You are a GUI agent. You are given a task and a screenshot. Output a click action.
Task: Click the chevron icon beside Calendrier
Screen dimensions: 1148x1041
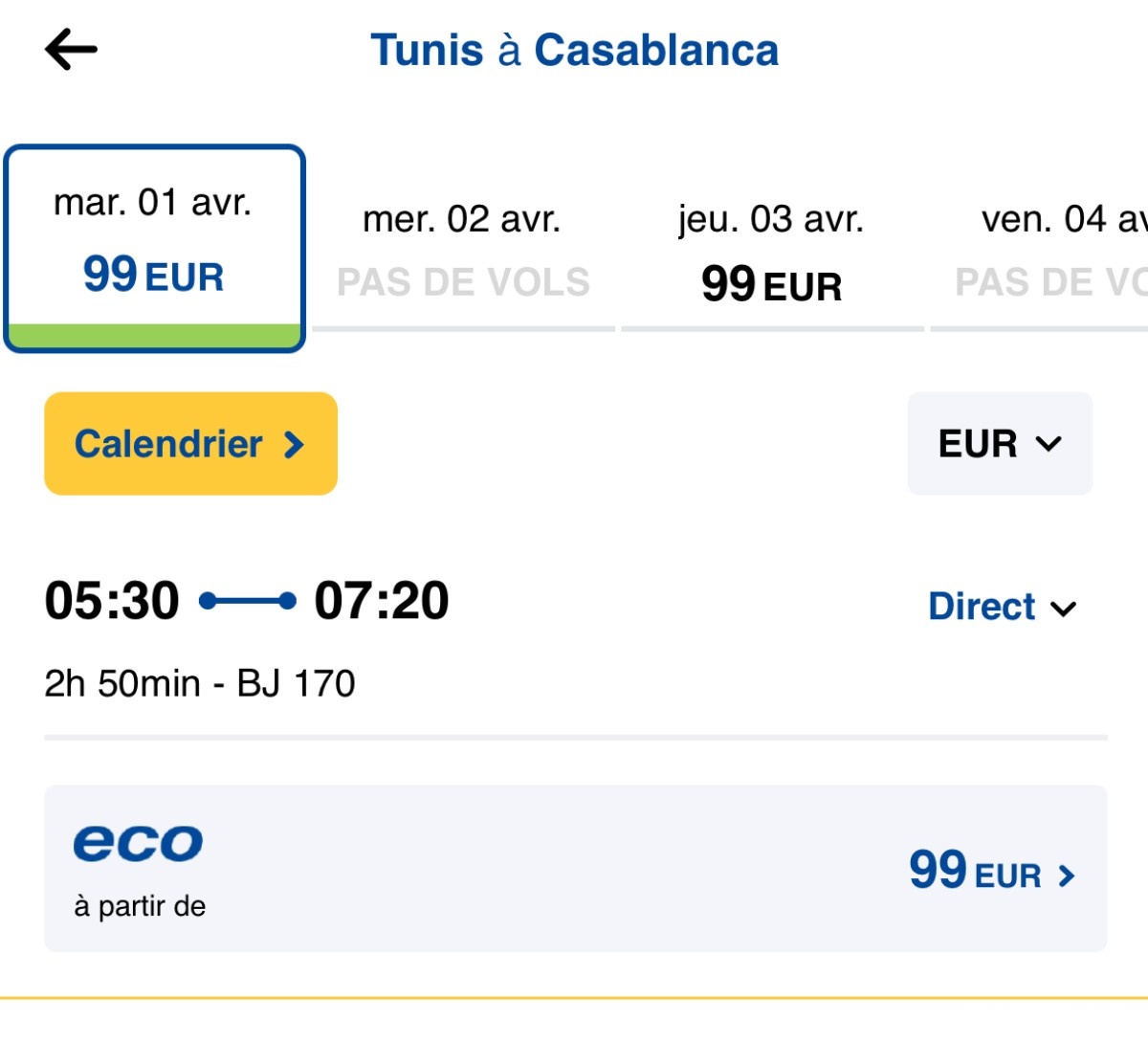(294, 445)
